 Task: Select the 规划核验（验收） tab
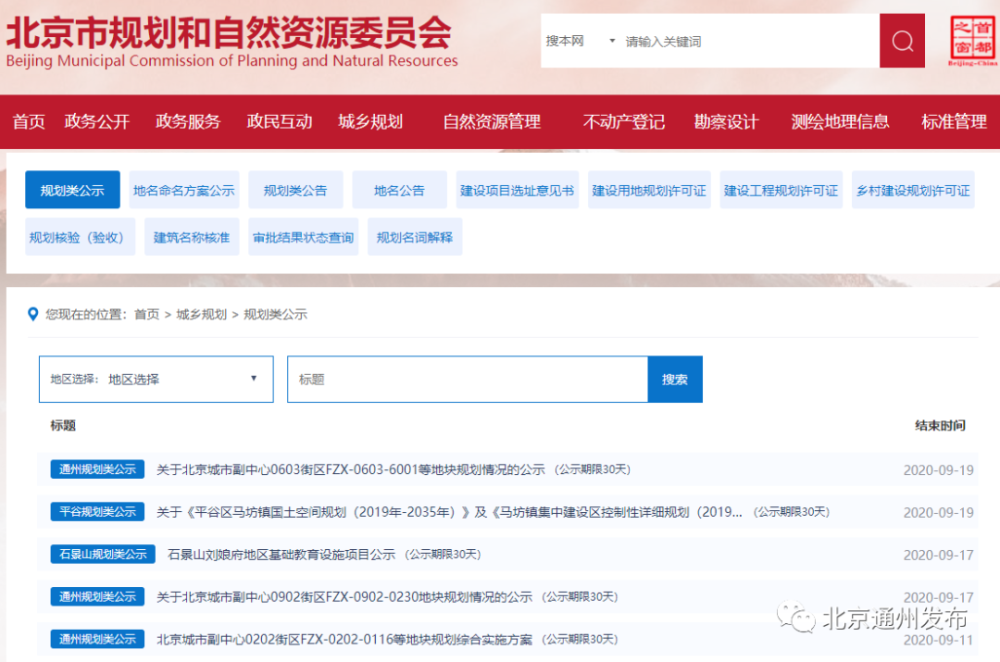click(79, 236)
